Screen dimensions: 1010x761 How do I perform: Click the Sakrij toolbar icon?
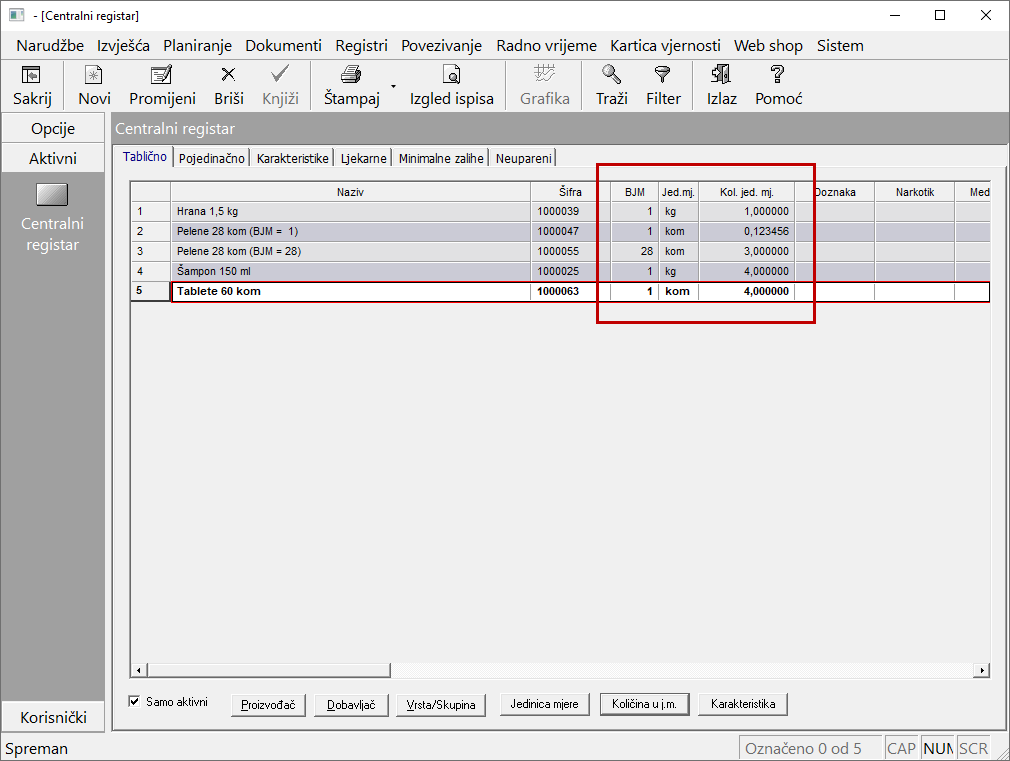click(32, 76)
